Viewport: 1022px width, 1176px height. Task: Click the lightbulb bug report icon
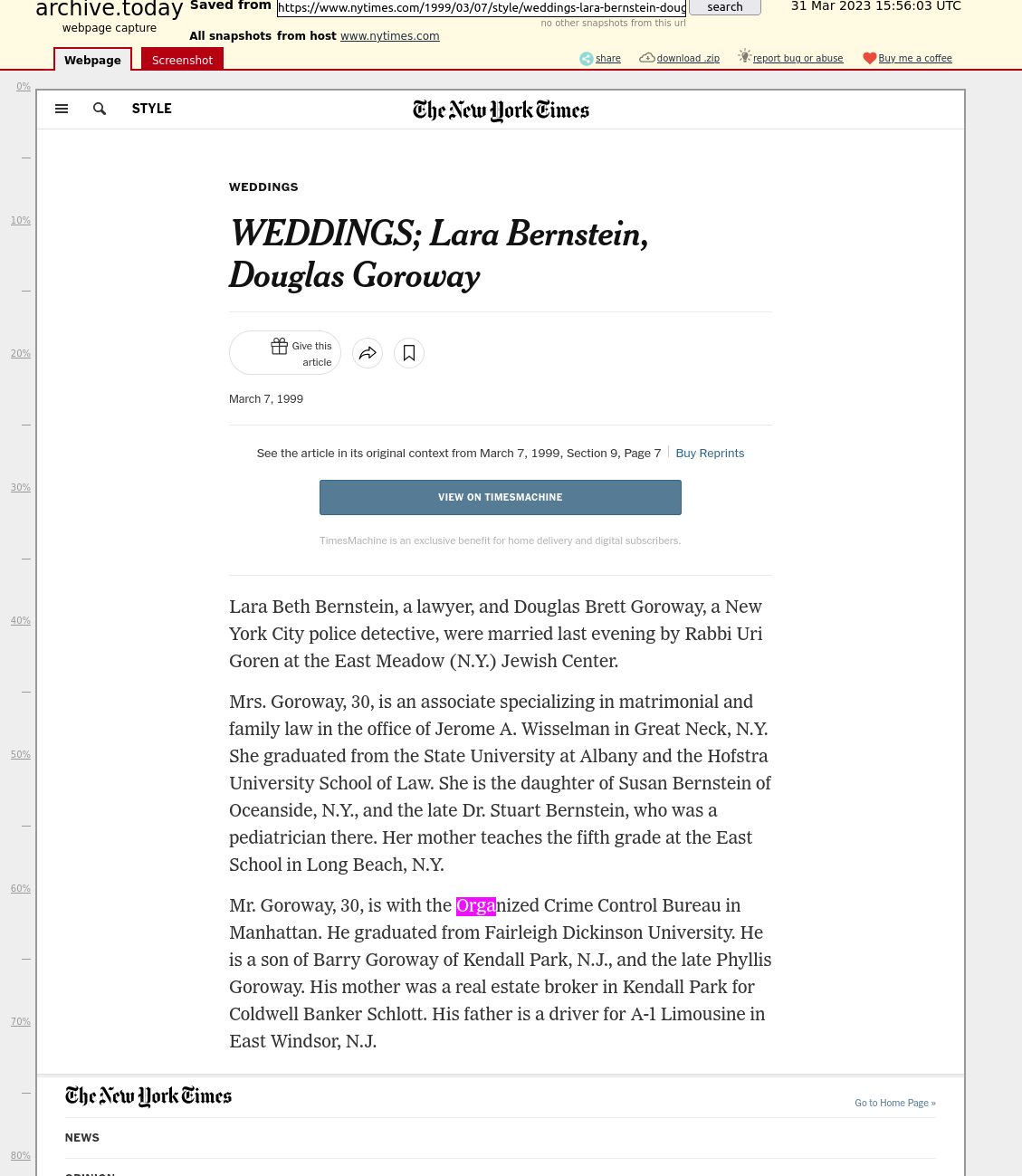[745, 56]
